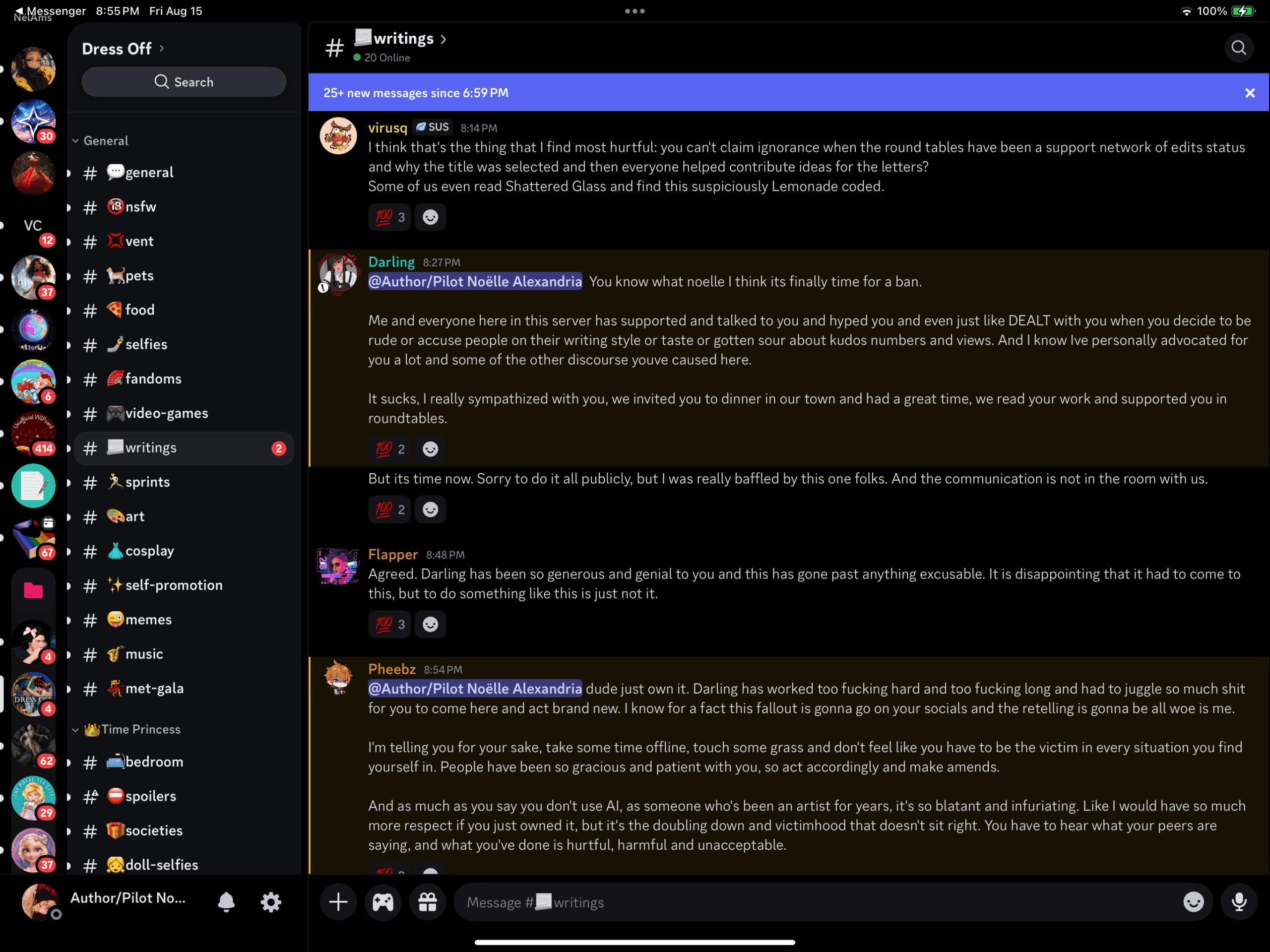This screenshot has width=1270, height=952.
Task: Click the gift icon in message bar
Action: [x=428, y=902]
